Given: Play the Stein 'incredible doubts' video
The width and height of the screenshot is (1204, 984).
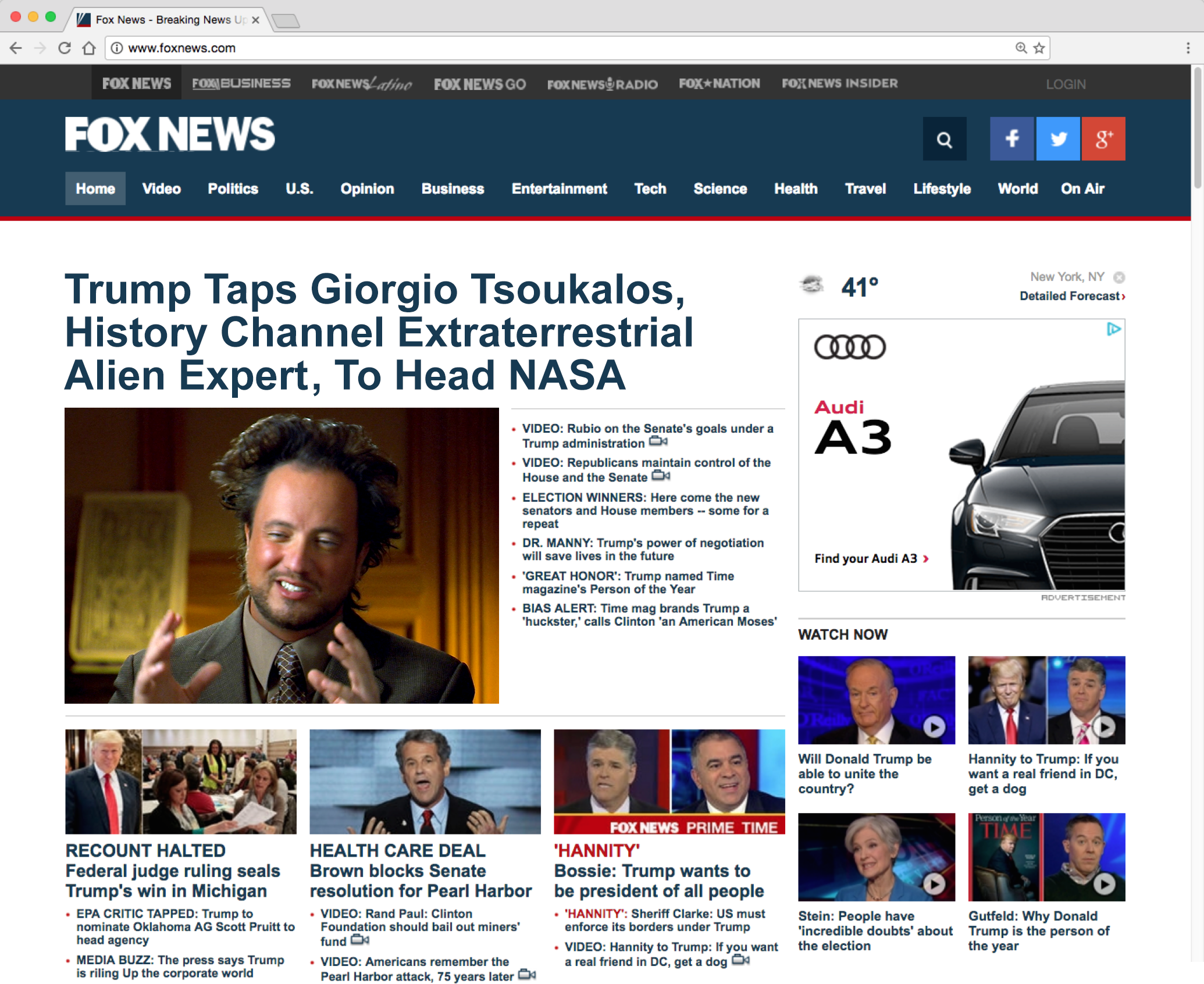Looking at the screenshot, I should pyautogui.click(x=935, y=884).
